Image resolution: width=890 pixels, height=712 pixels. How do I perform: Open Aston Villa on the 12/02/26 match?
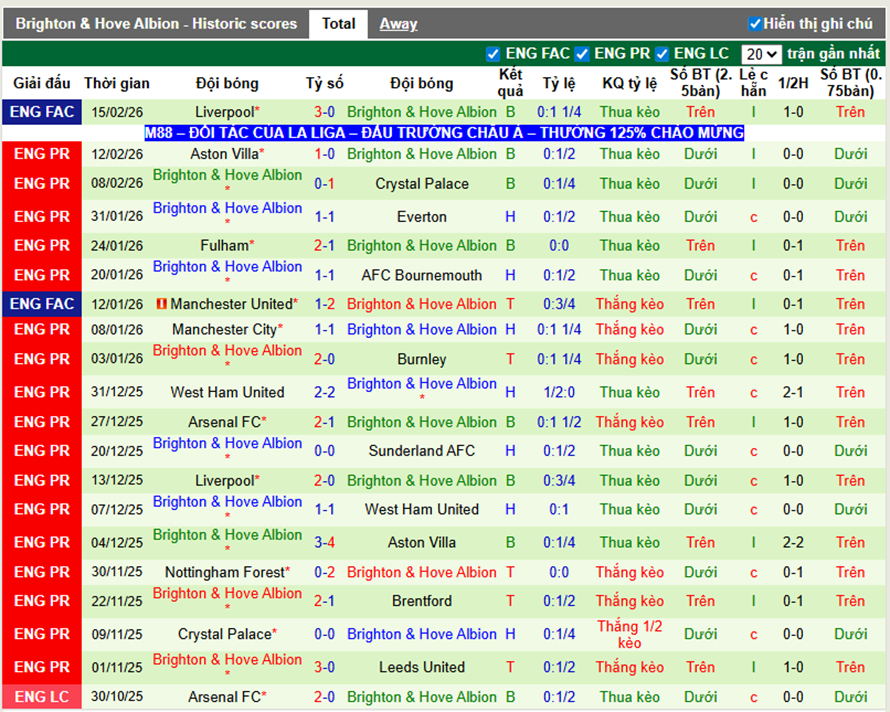(x=227, y=154)
